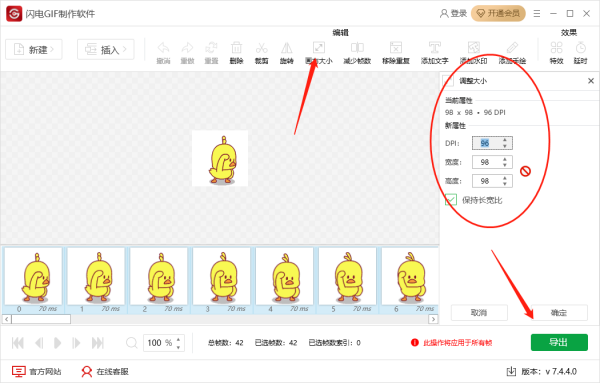
Task: Increase the 宽度 width with up arrow
Action: click(505, 159)
